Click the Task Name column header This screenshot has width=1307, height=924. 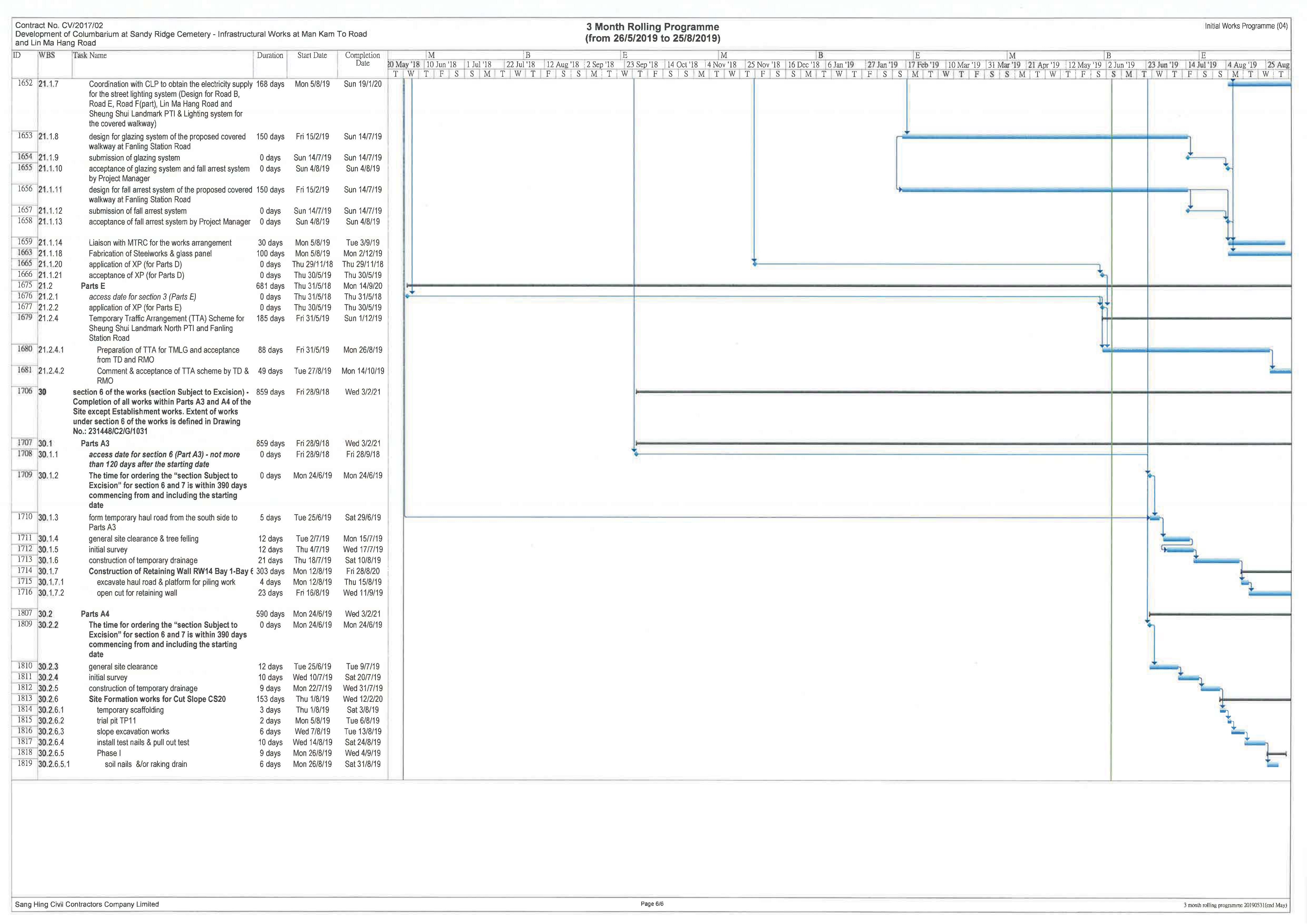point(89,55)
